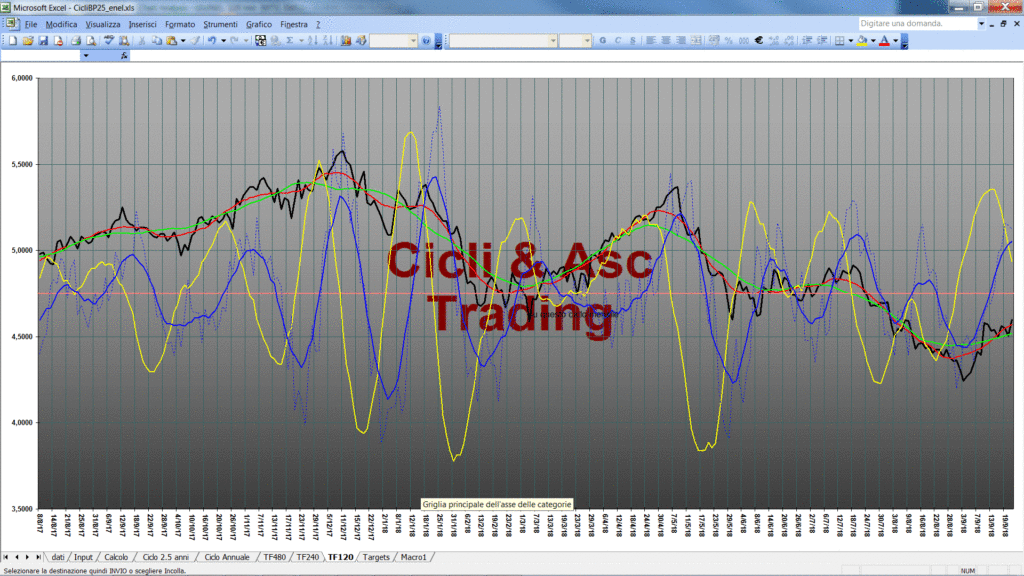Expand the Name Box dropdown arrow
Screen dimensions: 1024x576
tap(86, 56)
